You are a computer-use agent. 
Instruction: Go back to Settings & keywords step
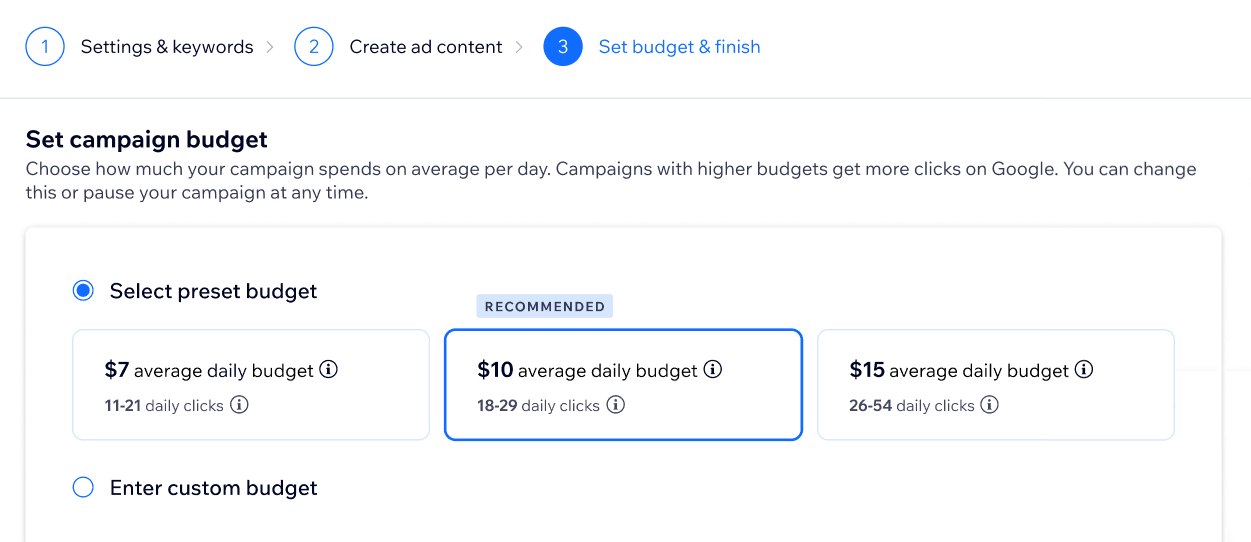[166, 47]
